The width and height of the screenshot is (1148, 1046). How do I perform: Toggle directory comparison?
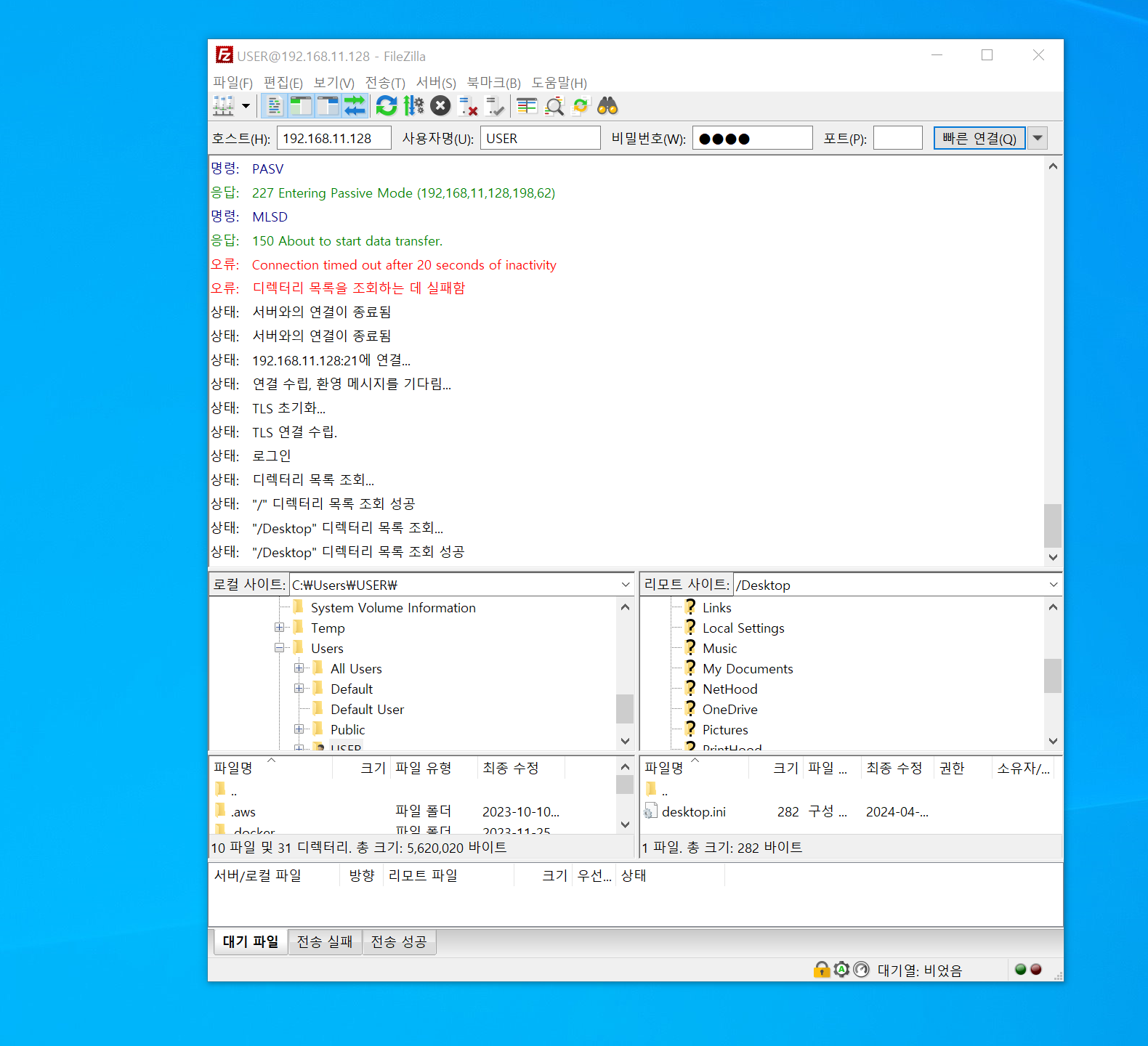coord(554,106)
